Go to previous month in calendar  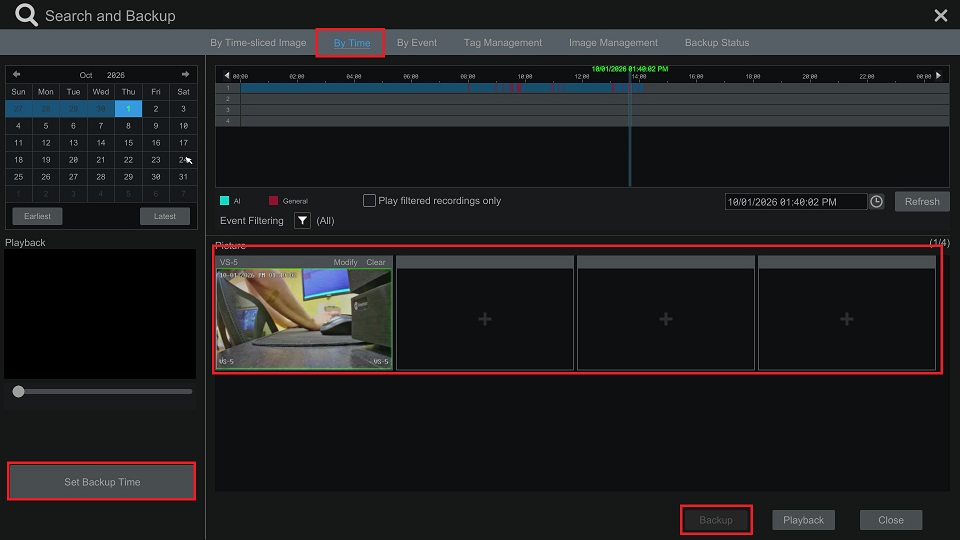point(17,74)
